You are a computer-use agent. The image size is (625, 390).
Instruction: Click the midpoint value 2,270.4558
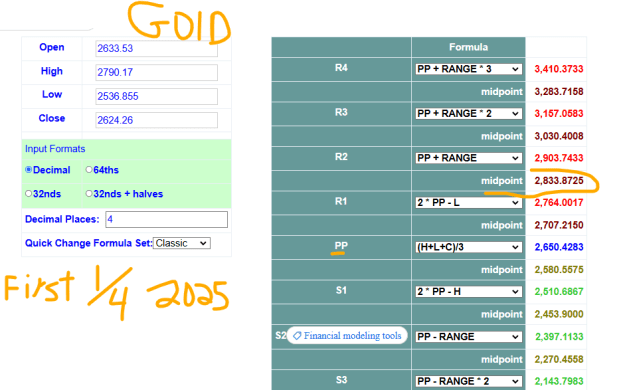pos(559,359)
